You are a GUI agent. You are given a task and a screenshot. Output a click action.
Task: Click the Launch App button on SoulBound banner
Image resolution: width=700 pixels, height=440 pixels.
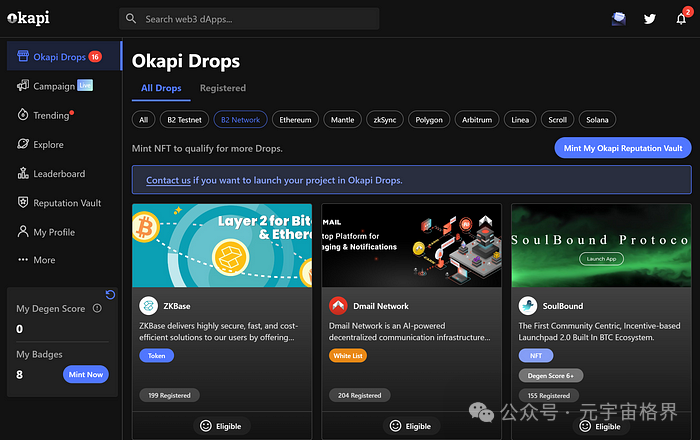coord(601,259)
